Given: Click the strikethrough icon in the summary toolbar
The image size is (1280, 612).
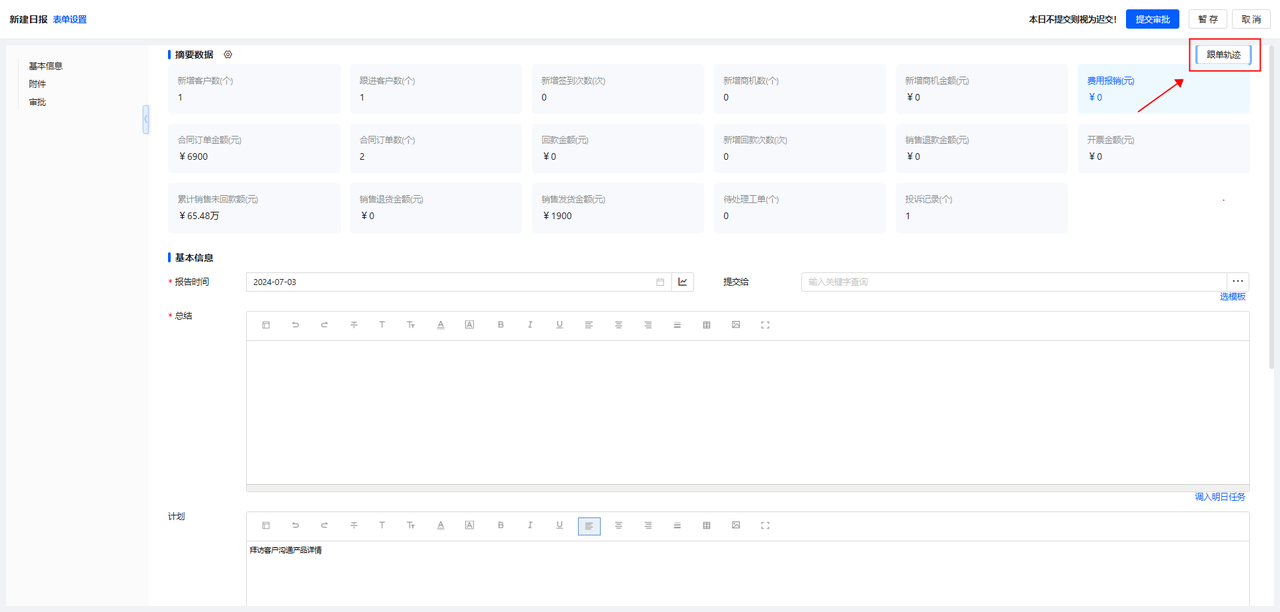Looking at the screenshot, I should pyautogui.click(x=353, y=325).
